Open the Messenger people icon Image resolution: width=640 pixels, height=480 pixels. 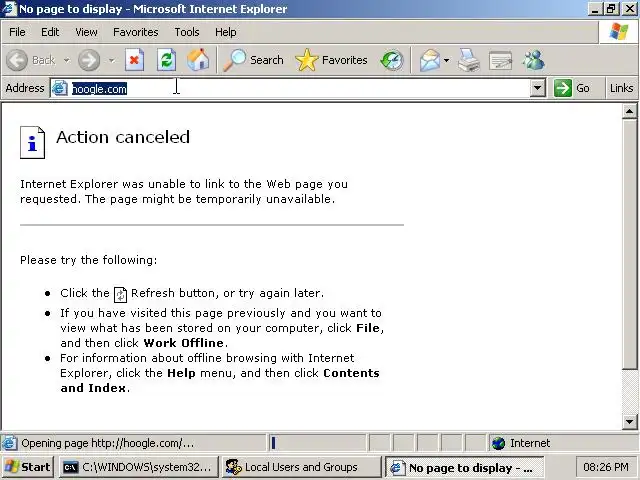point(533,60)
